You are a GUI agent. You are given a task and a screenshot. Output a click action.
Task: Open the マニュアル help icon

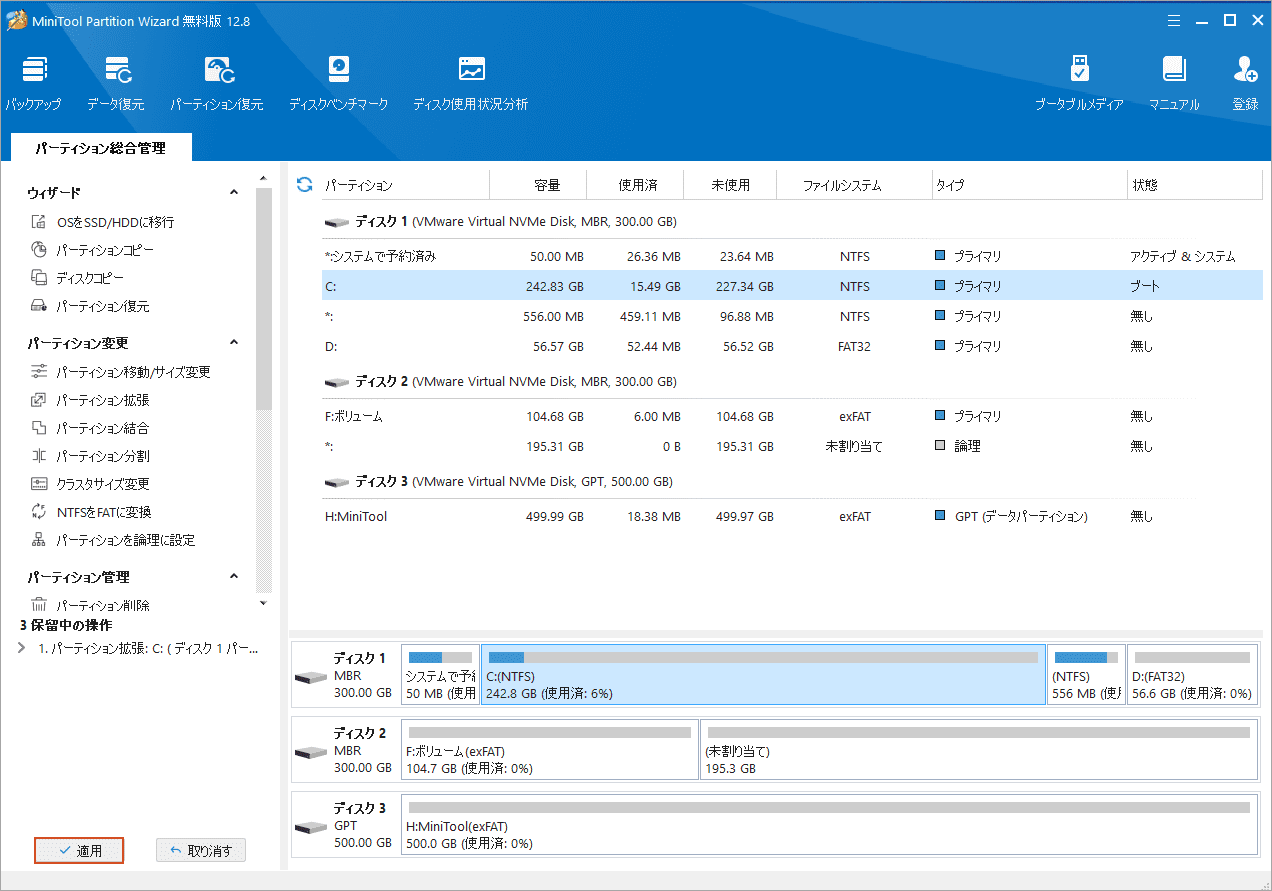1174,84
